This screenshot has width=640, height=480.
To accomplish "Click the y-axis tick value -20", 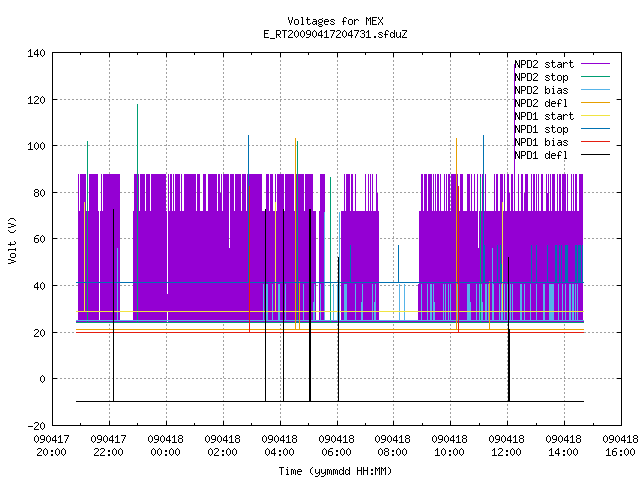I will tap(36, 426).
